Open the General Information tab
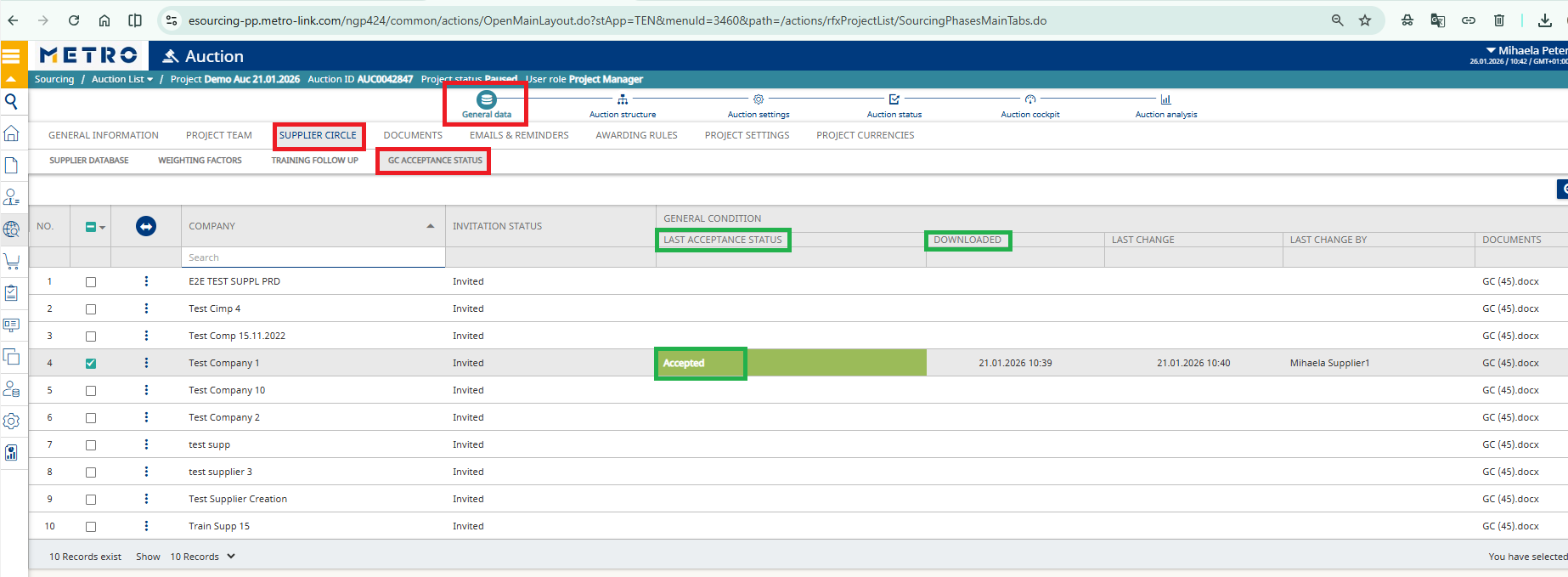This screenshot has width=1568, height=577. (x=104, y=135)
